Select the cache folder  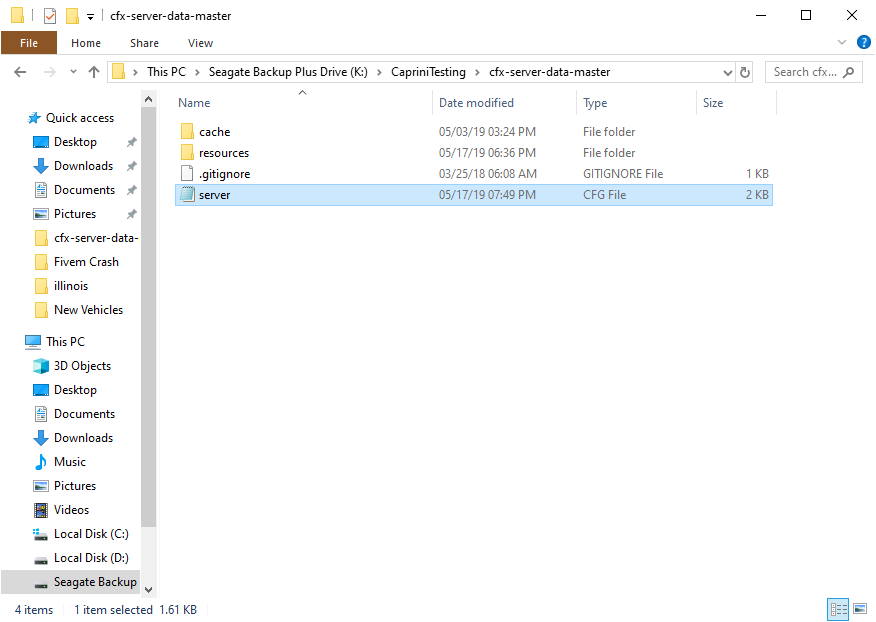[x=474, y=132]
